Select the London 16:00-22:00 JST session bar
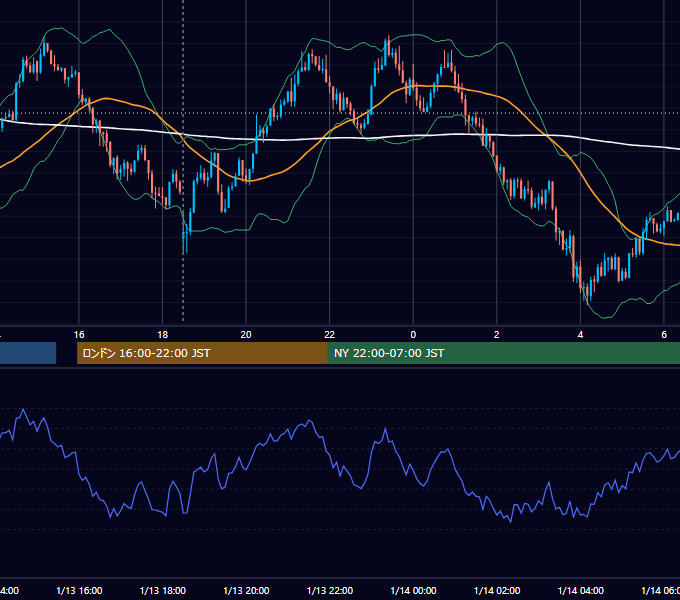 click(x=202, y=353)
